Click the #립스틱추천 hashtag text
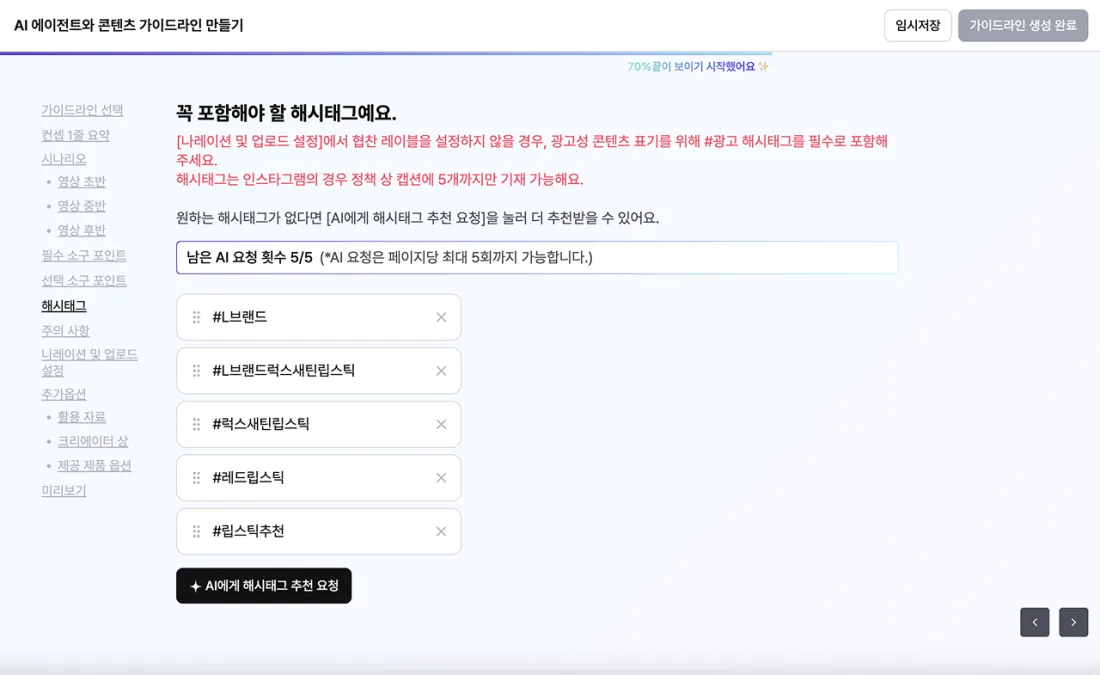This screenshot has height=675, width=1100. (248, 531)
